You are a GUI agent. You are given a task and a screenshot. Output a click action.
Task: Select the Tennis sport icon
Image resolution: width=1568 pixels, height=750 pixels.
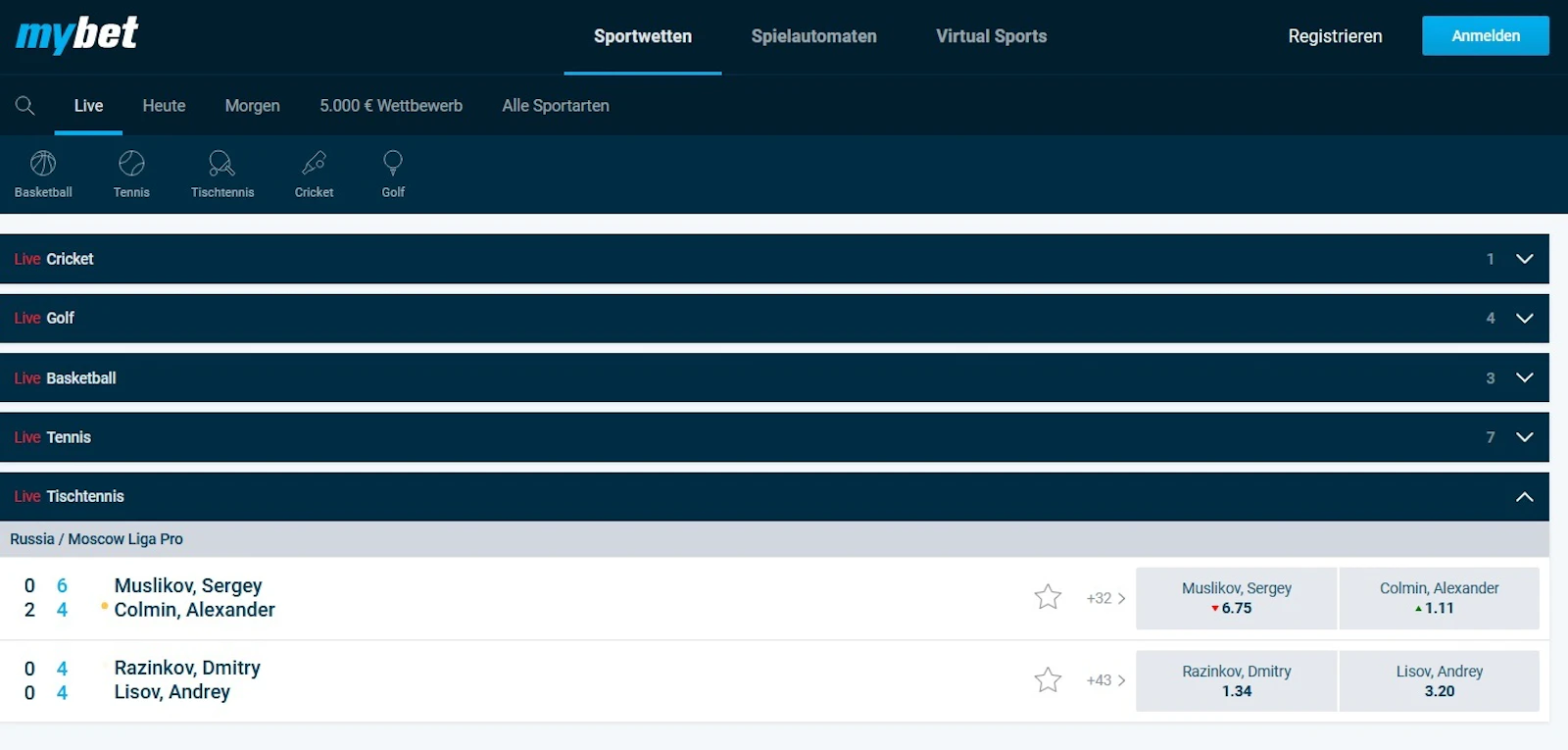coord(131,174)
